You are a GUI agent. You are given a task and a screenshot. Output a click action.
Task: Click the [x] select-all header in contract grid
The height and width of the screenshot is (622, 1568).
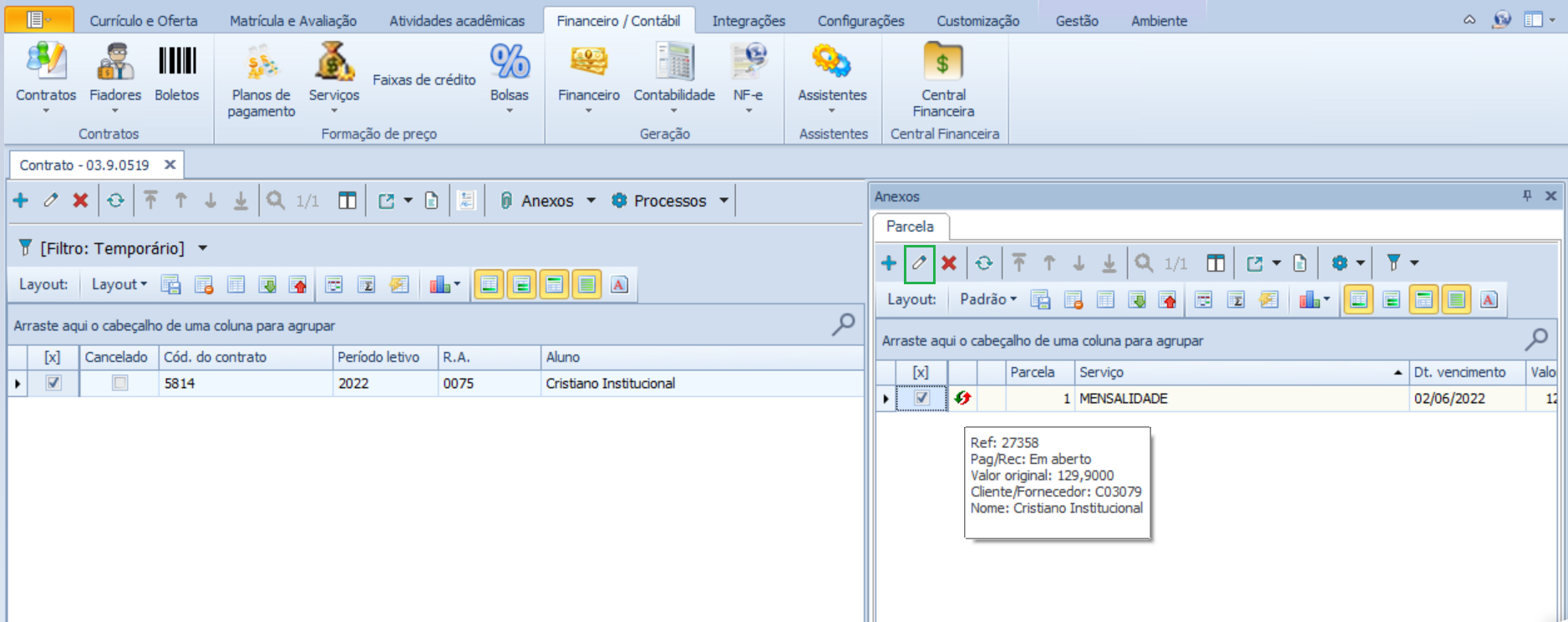tap(53, 357)
